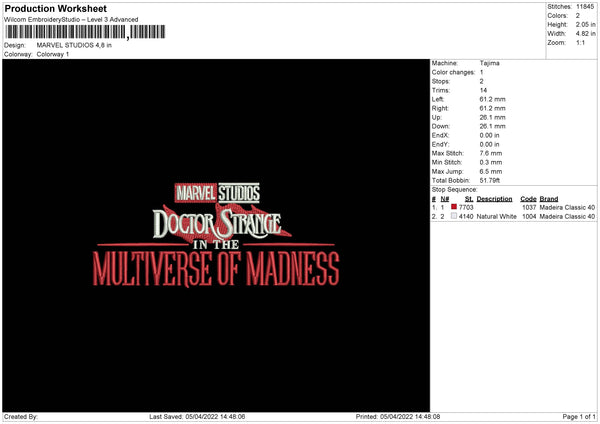600x424 pixels.
Task: Click the Code column header
Action: point(528,199)
